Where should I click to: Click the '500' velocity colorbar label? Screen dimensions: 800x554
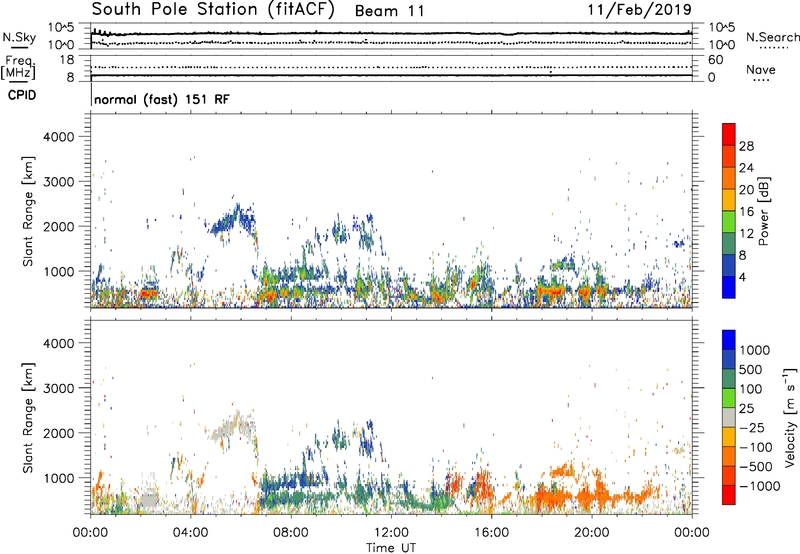(x=751, y=370)
